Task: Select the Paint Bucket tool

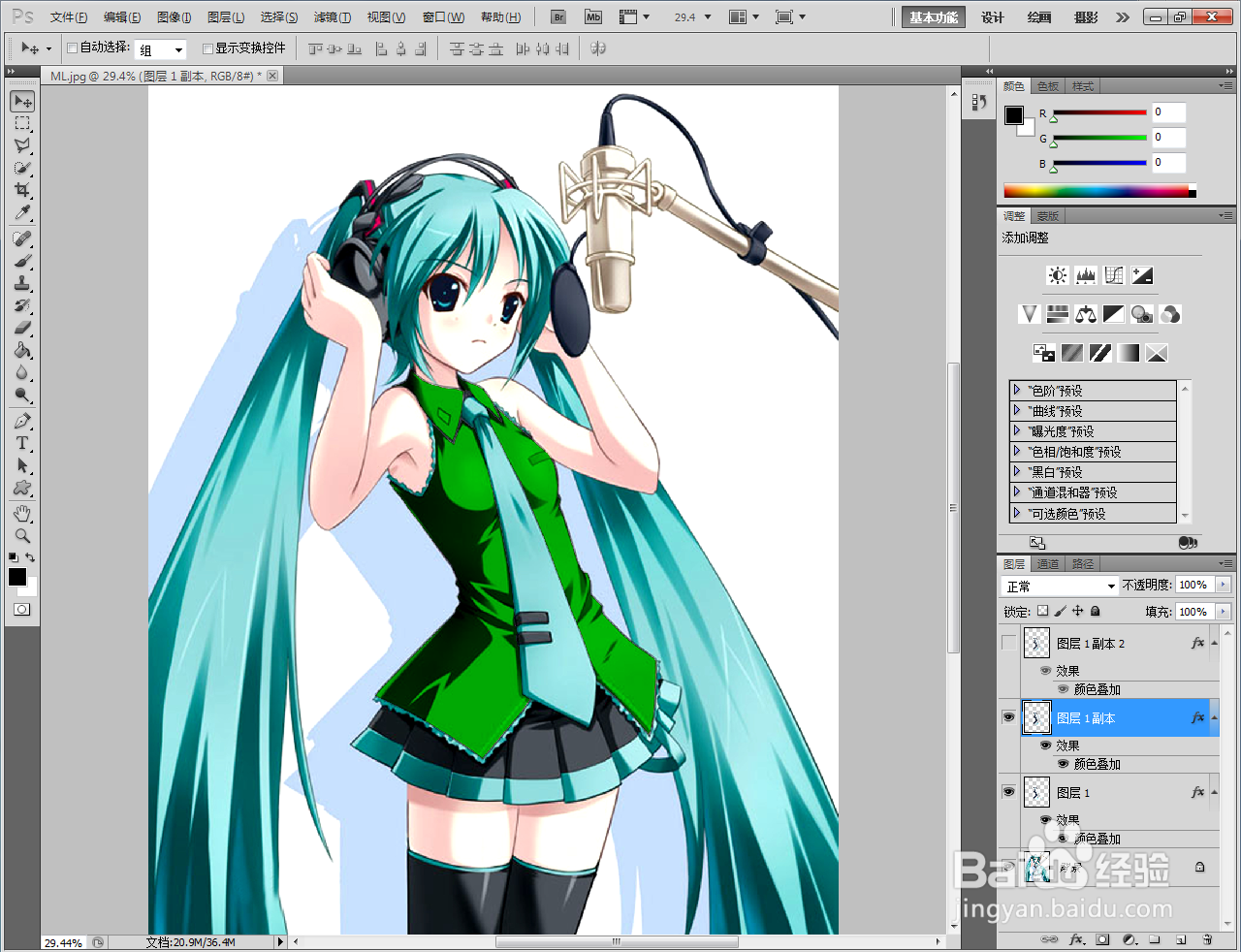Action: pyautogui.click(x=22, y=350)
